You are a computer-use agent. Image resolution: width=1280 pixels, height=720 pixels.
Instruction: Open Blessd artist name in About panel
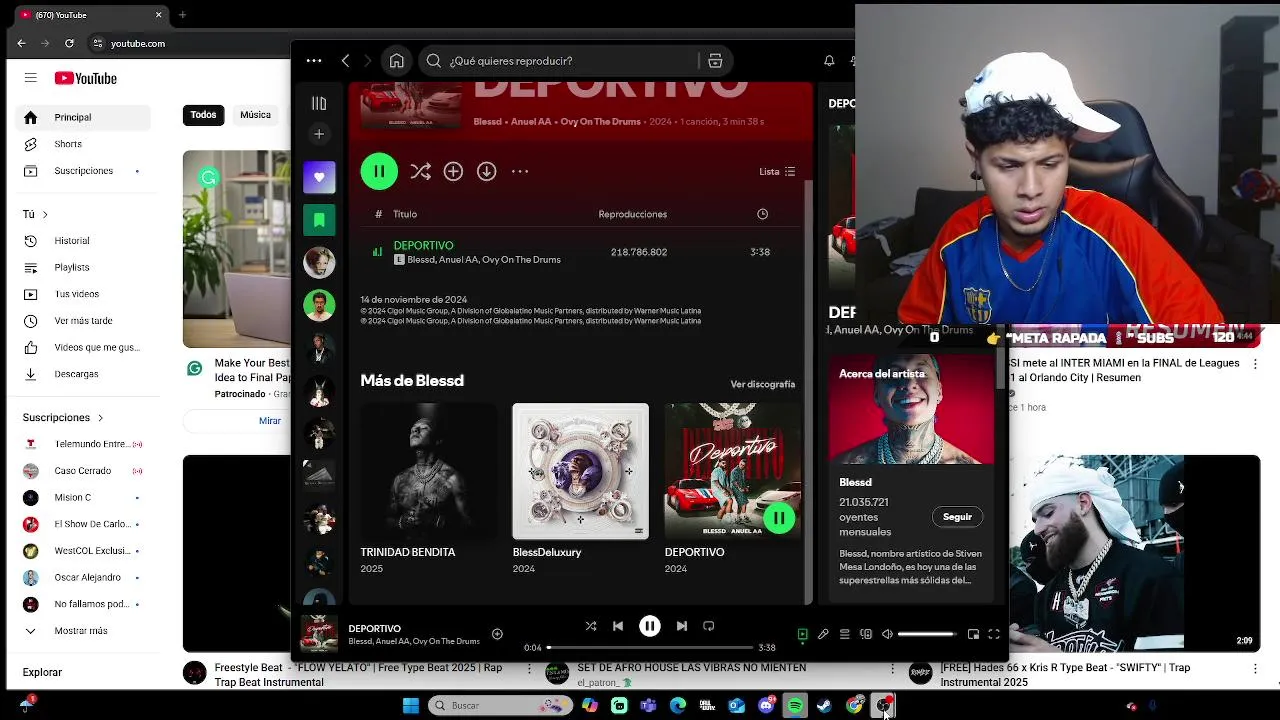click(855, 482)
